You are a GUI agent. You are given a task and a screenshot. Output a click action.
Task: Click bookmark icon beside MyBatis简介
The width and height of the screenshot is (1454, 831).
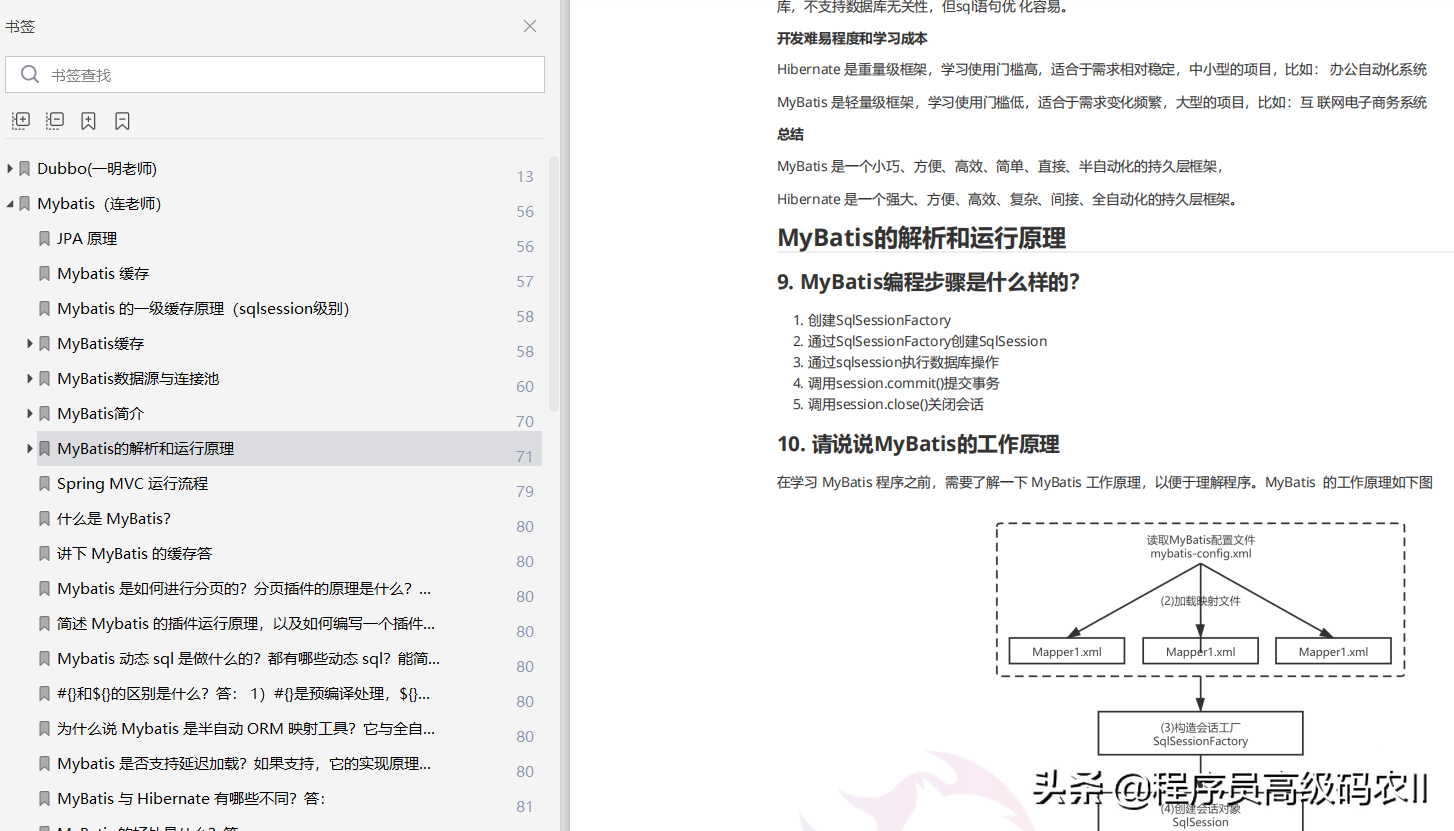[x=44, y=414]
